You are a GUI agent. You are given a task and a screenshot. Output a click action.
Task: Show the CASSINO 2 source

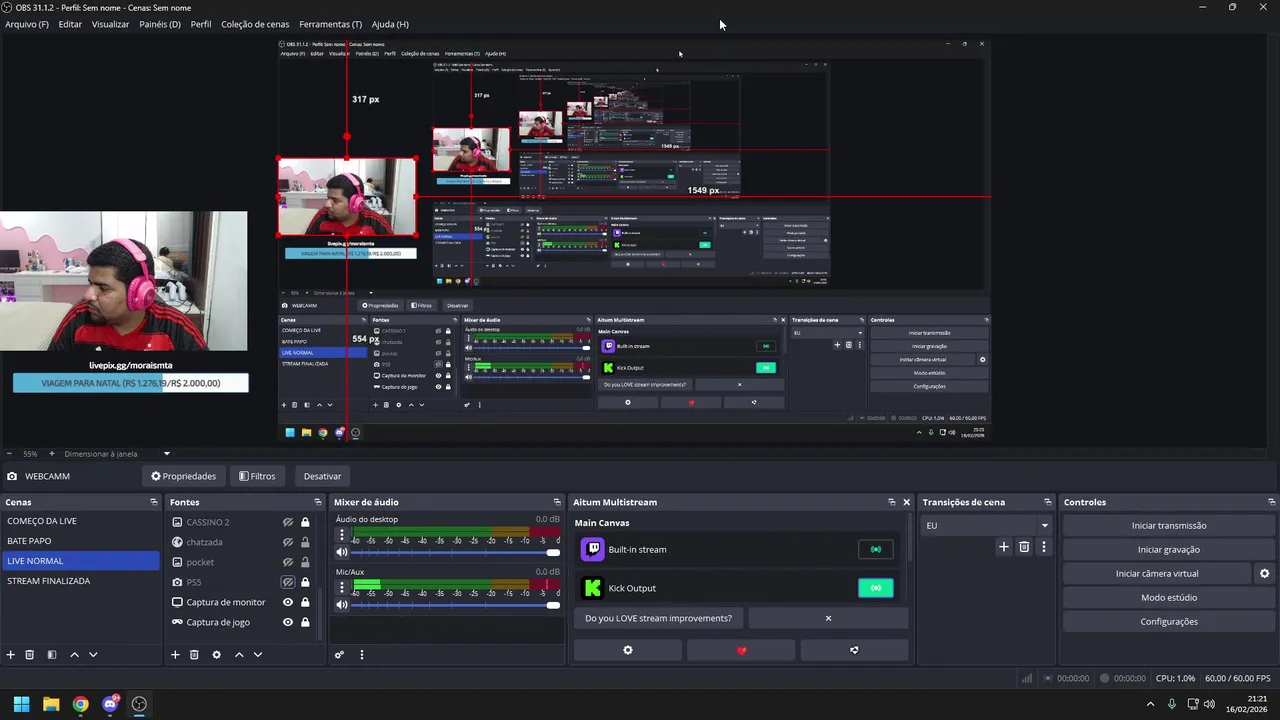click(288, 522)
